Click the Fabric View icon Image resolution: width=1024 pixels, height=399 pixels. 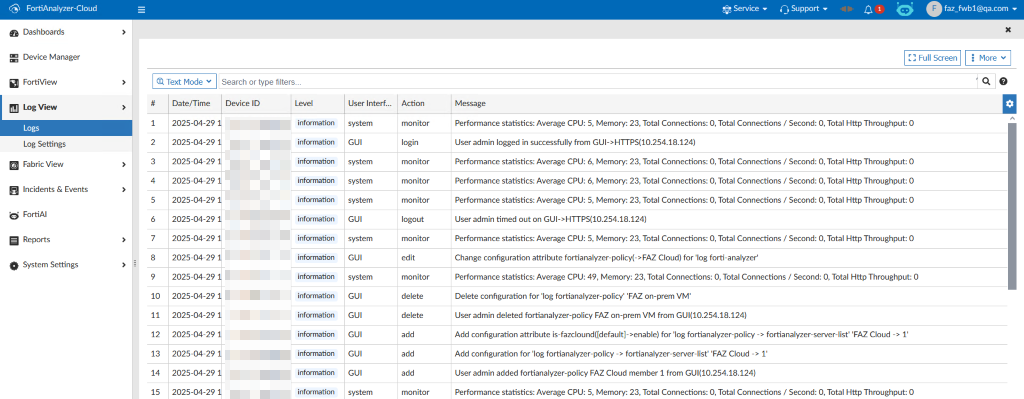pyautogui.click(x=14, y=165)
